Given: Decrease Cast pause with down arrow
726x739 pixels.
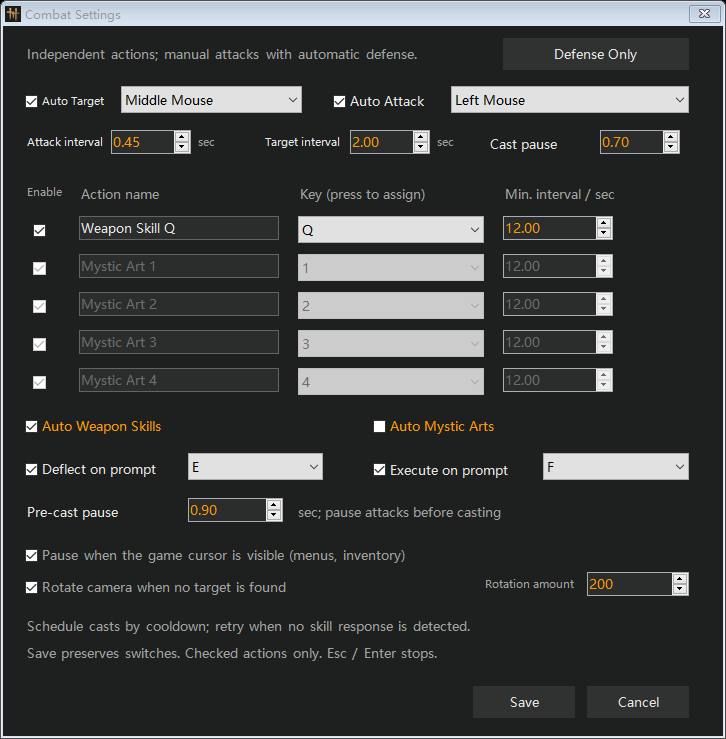Looking at the screenshot, I should tap(671, 147).
